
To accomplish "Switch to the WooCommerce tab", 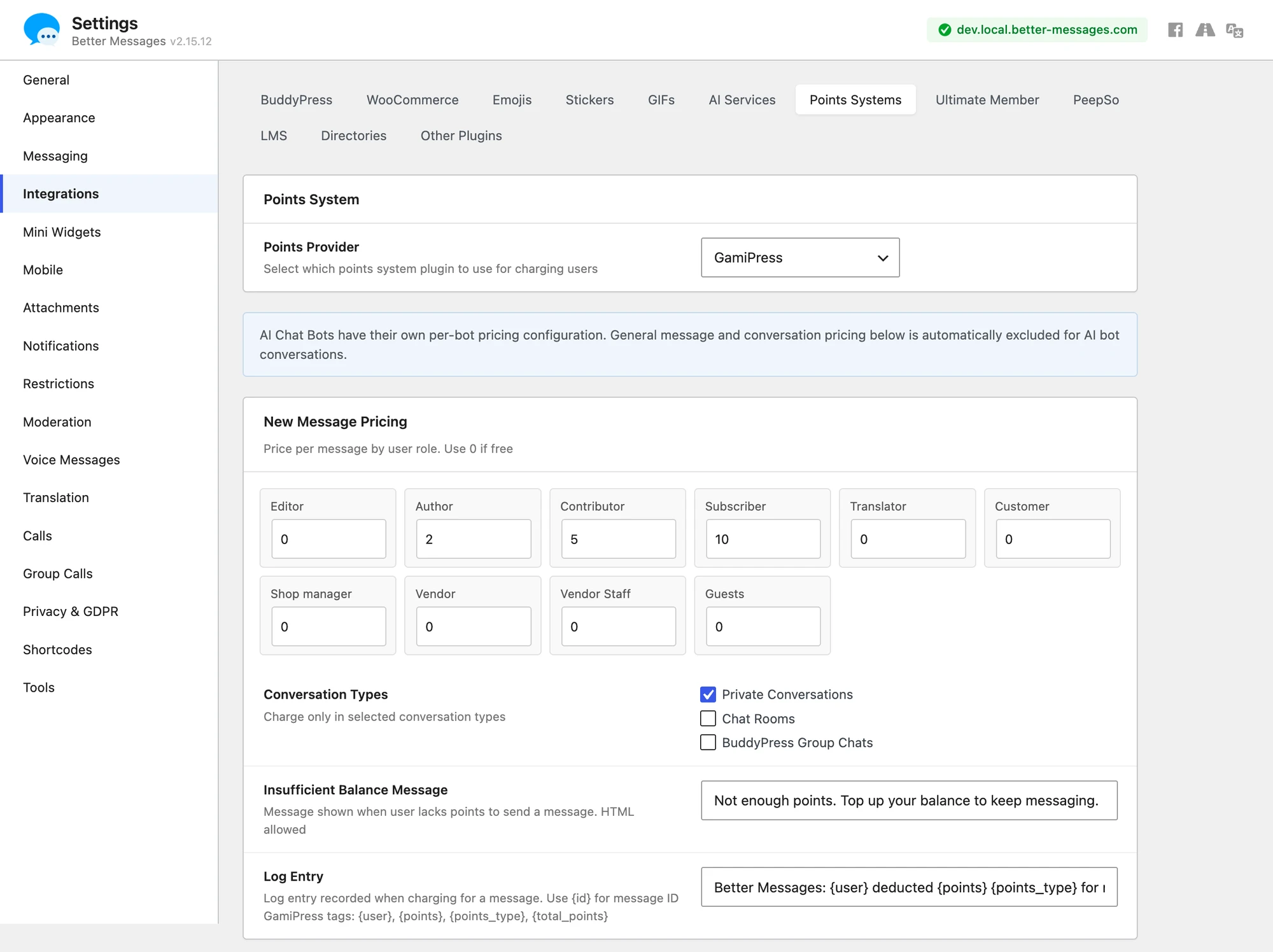I will pos(412,100).
